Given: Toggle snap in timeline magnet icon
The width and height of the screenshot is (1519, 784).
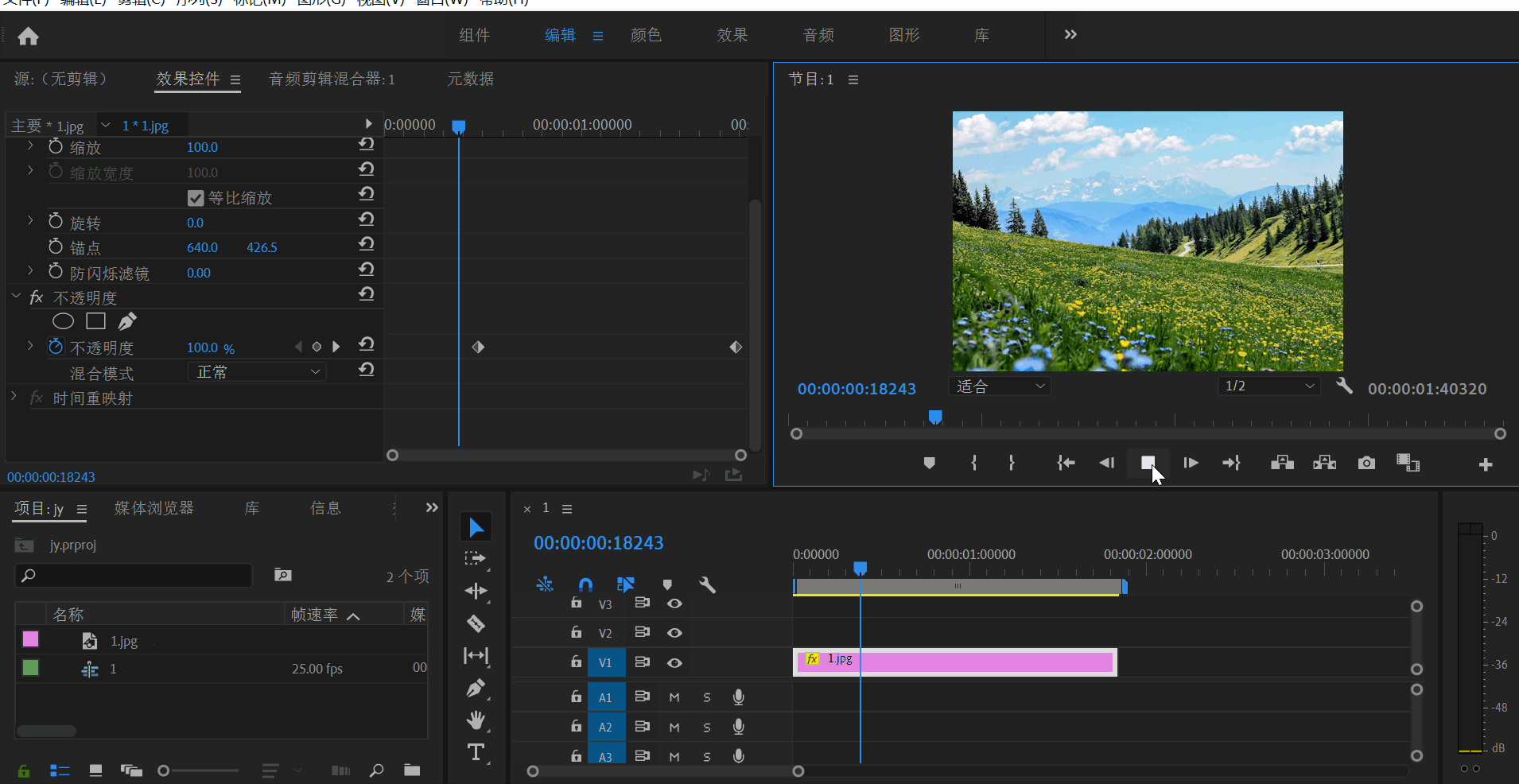Looking at the screenshot, I should [585, 585].
